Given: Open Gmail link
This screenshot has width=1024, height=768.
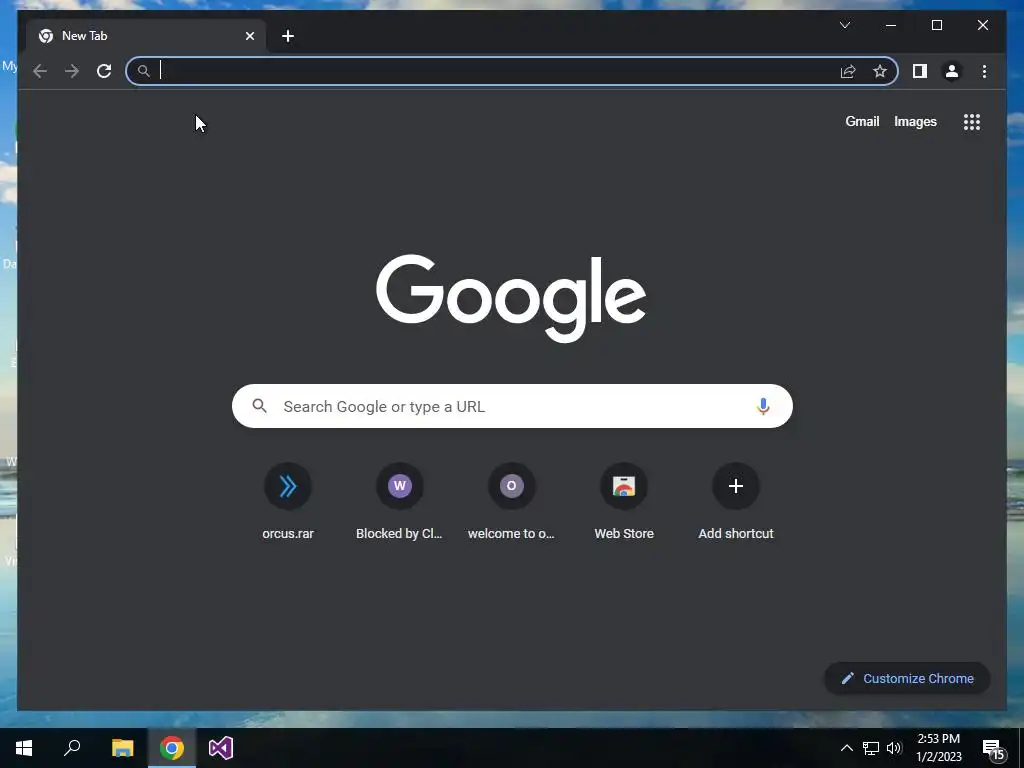Looking at the screenshot, I should (862, 121).
